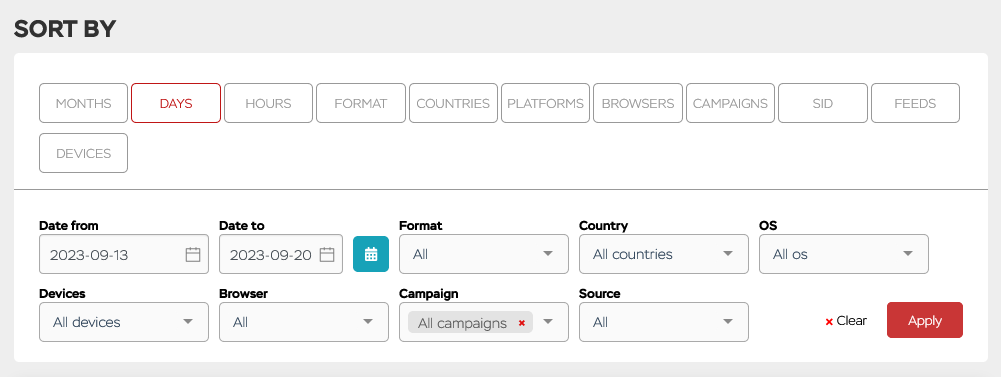Switch sorting to Countries
The height and width of the screenshot is (377, 1001).
(453, 103)
